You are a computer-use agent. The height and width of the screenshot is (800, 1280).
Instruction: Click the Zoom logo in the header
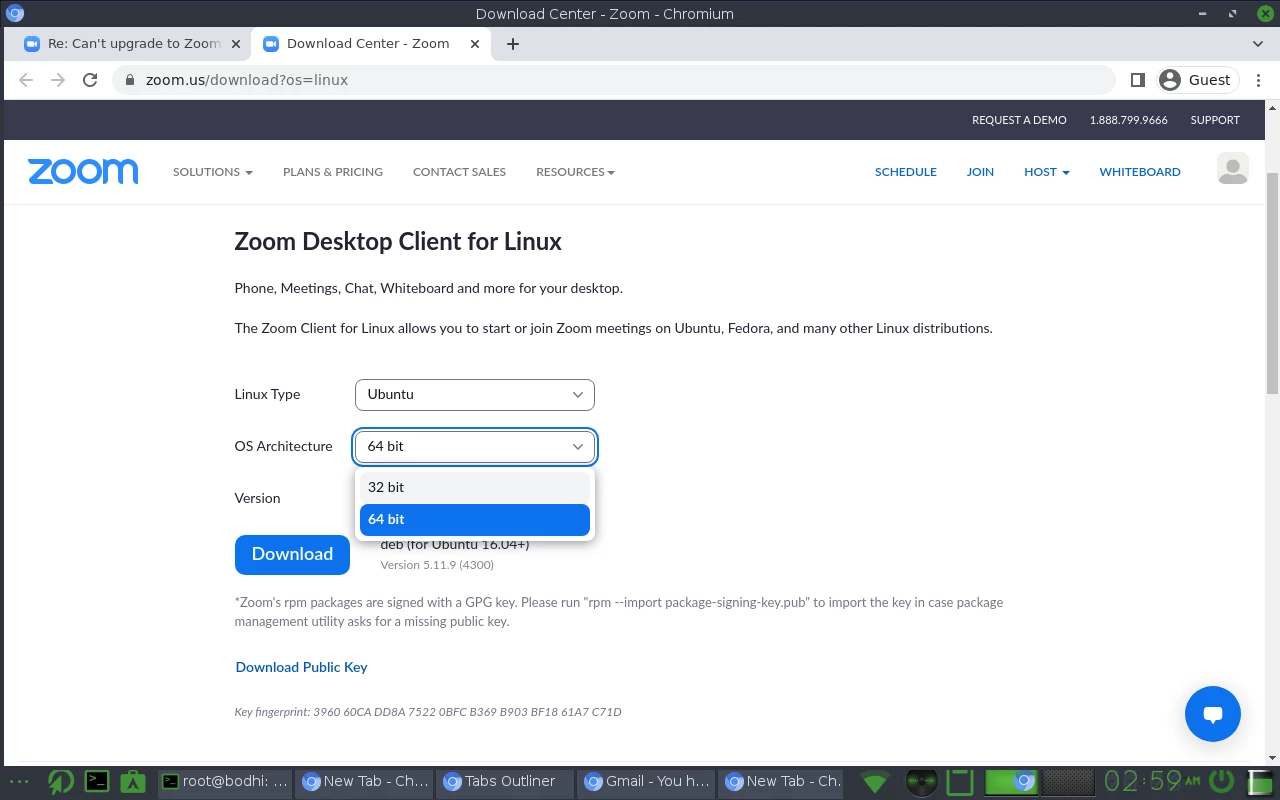[83, 171]
